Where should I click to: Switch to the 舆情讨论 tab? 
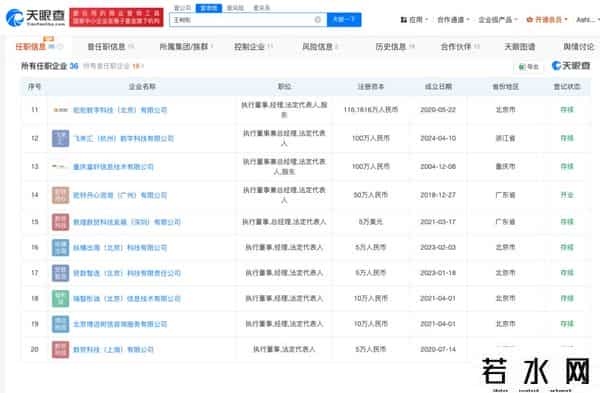click(x=579, y=47)
